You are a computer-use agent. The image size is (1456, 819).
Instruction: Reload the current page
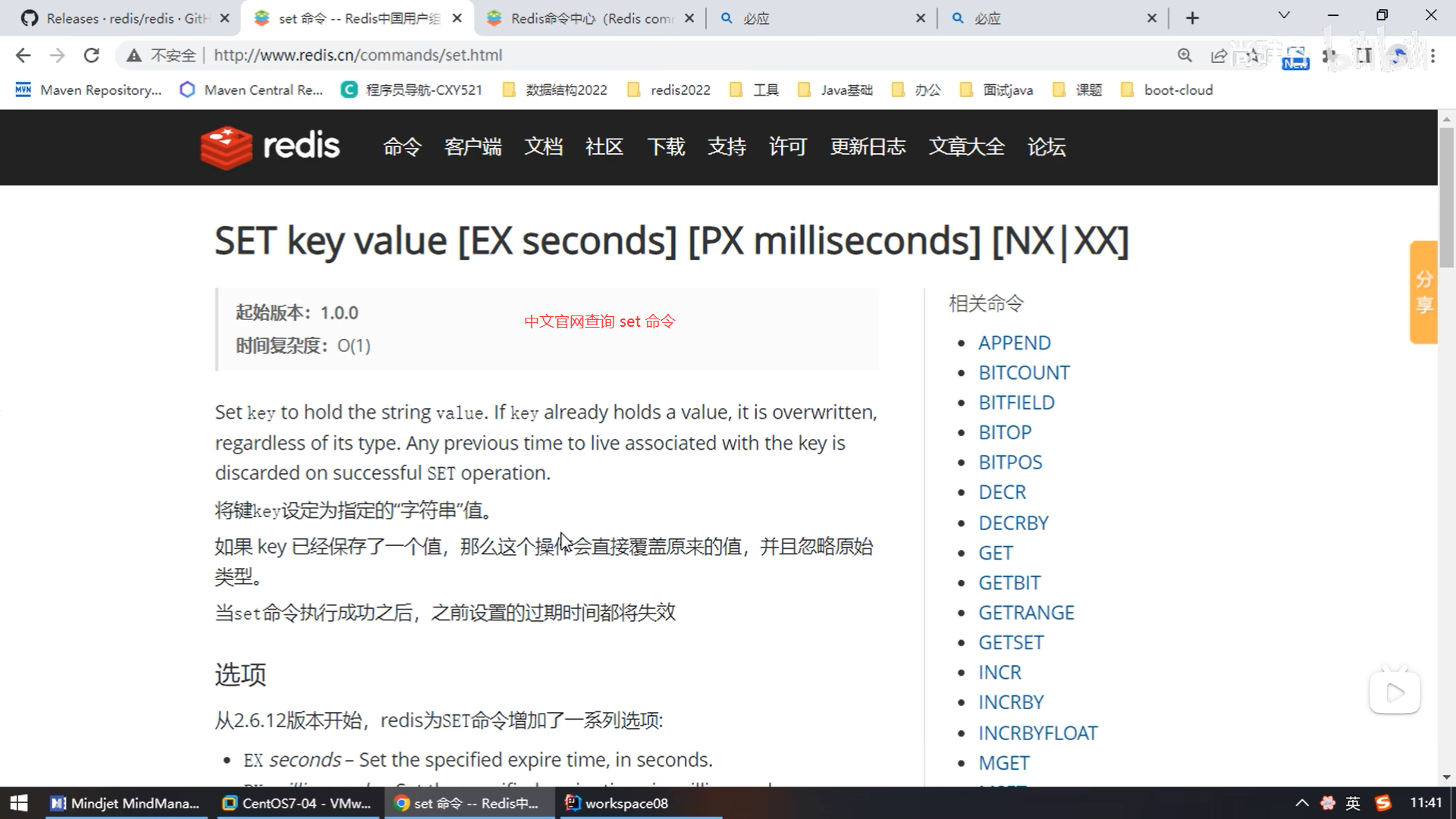[92, 55]
